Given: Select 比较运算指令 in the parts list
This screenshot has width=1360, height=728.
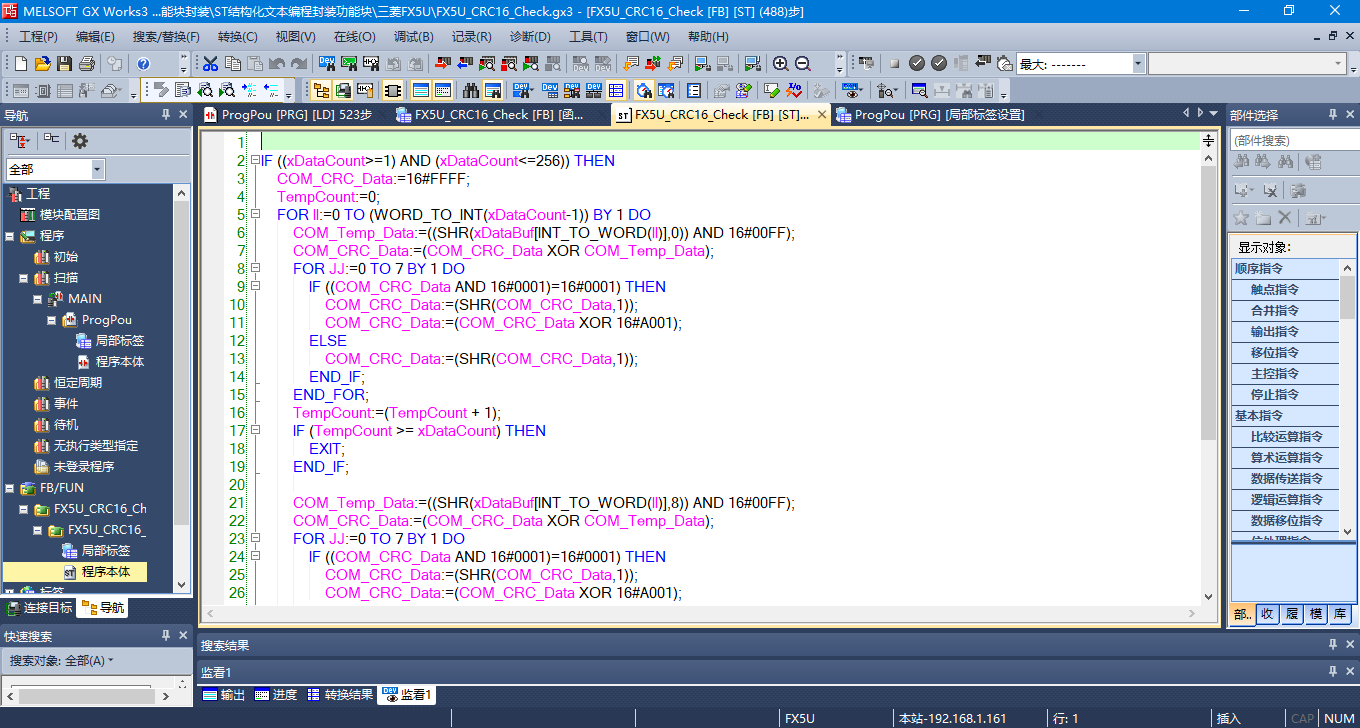Looking at the screenshot, I should click(1286, 437).
